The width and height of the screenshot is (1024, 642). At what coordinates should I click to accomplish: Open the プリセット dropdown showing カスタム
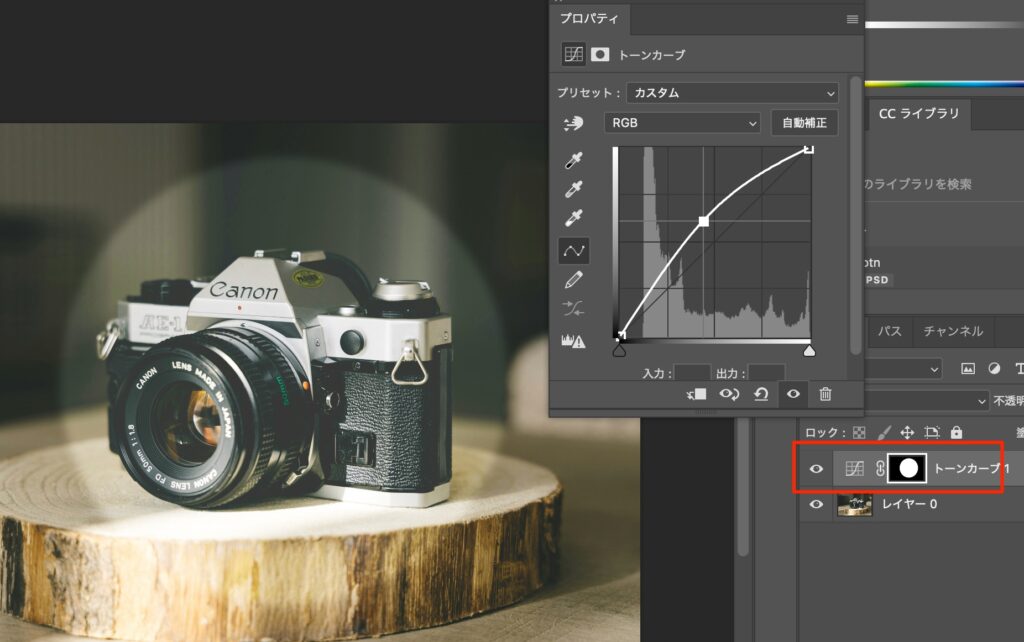733,93
